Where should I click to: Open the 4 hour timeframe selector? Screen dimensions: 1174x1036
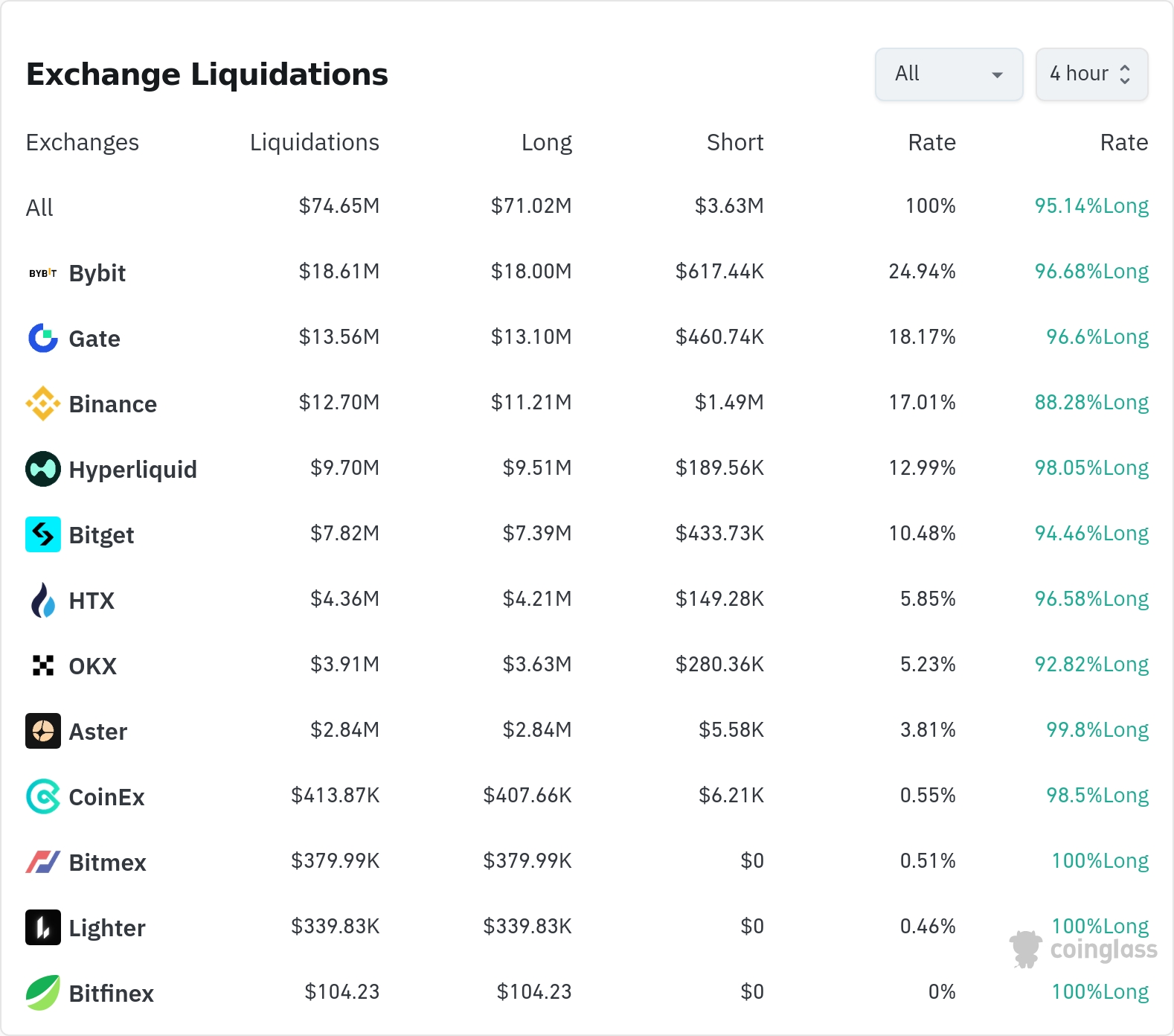point(1091,74)
